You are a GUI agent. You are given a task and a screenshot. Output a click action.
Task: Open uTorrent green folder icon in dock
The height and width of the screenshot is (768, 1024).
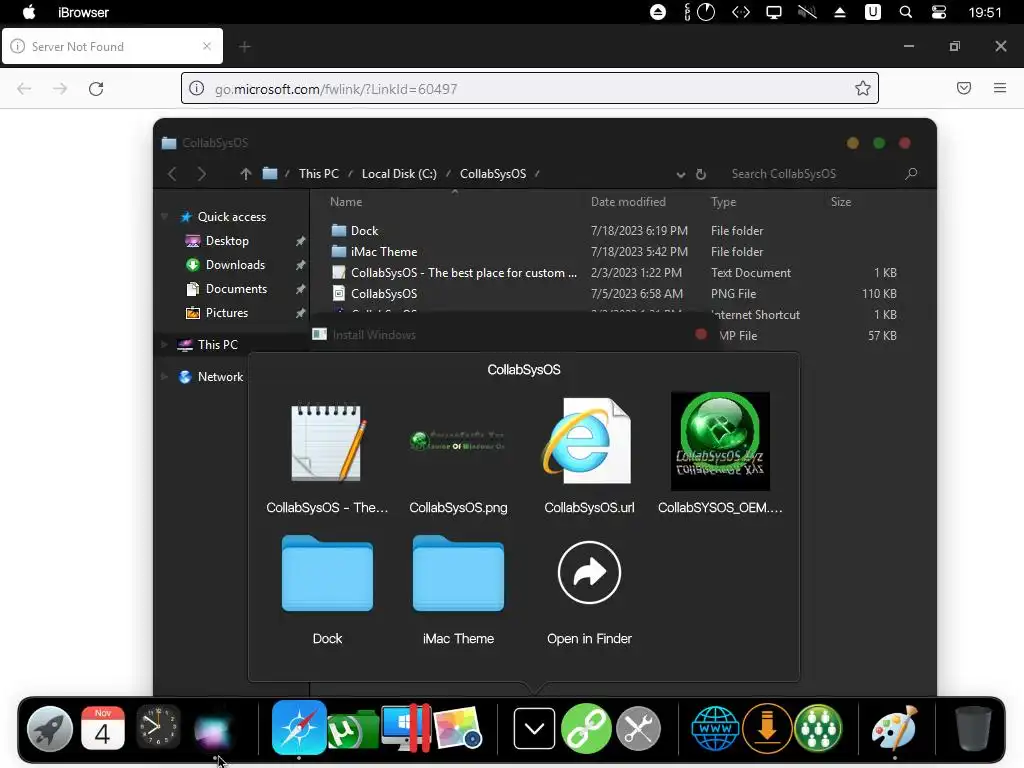point(353,729)
